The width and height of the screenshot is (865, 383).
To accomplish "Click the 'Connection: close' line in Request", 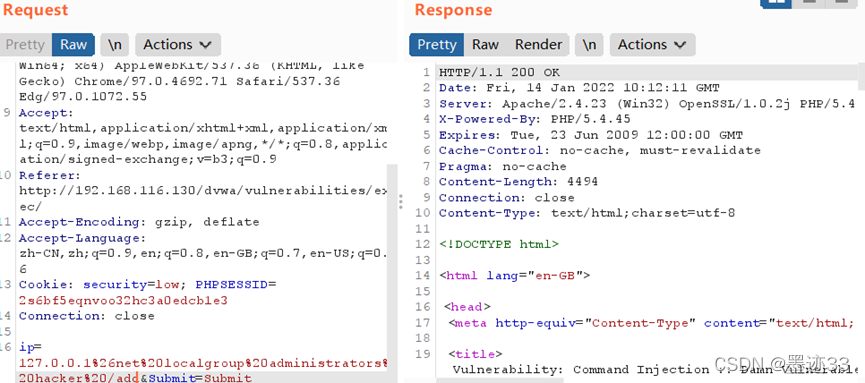I will 87,316.
